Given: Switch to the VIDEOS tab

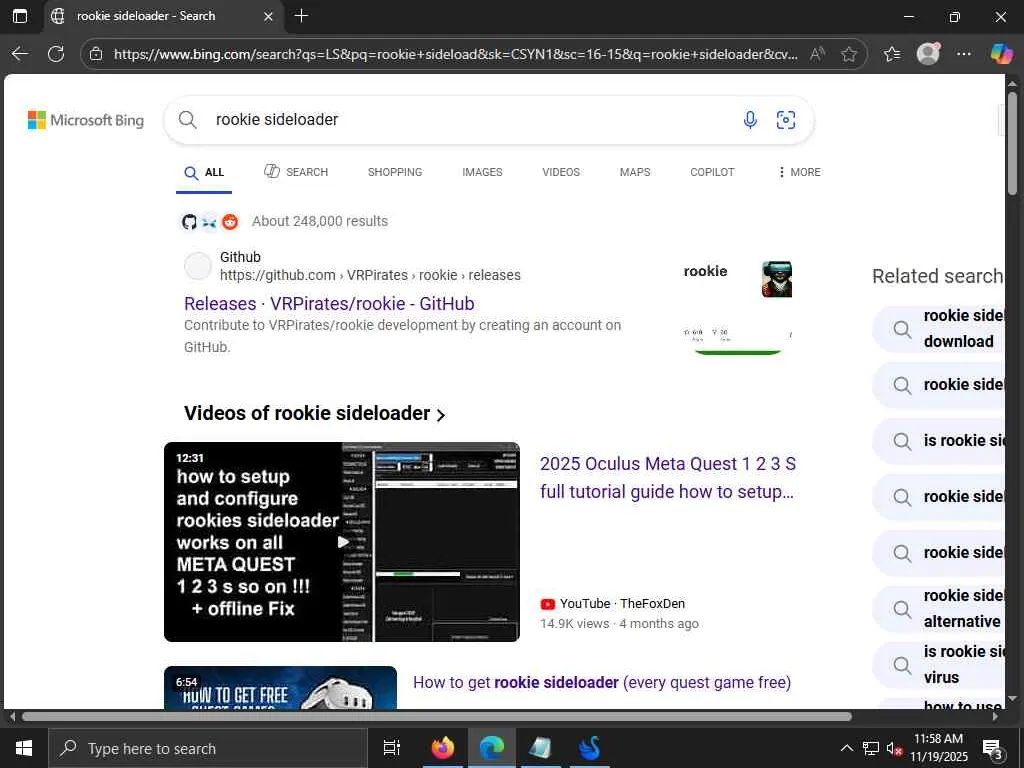Looking at the screenshot, I should point(561,172).
